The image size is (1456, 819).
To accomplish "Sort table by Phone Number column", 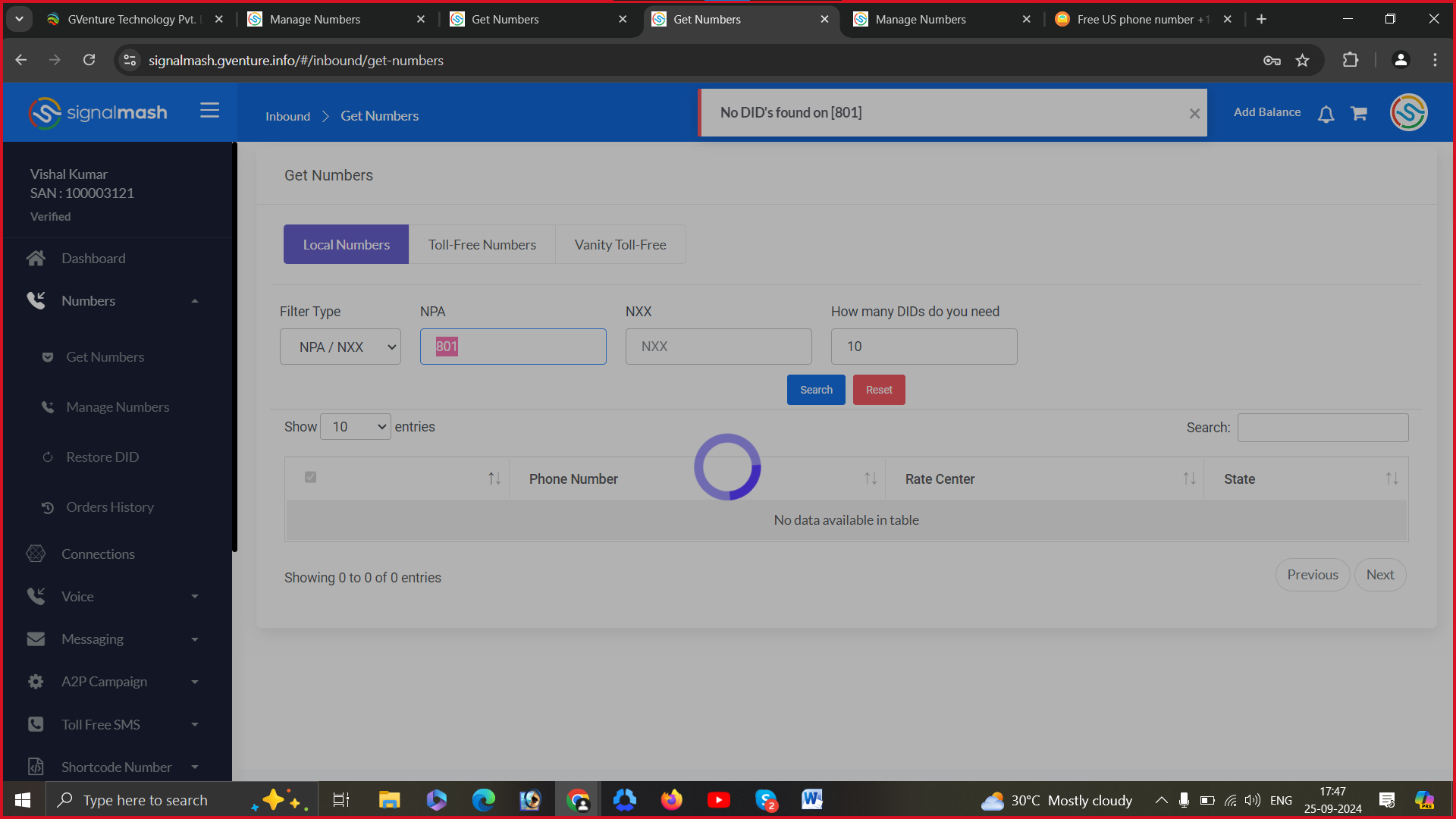I will click(574, 479).
